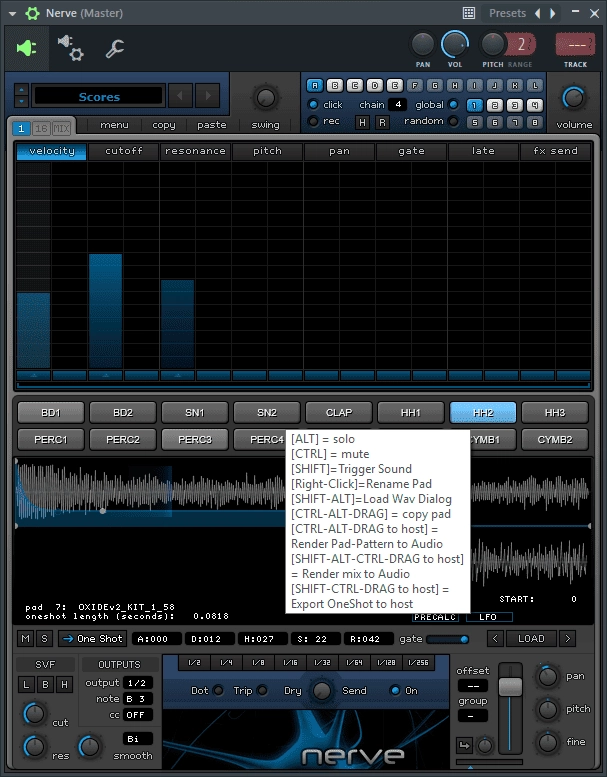Image resolution: width=607 pixels, height=777 pixels.
Task: Select the velocity lane tab
Action: 52,151
